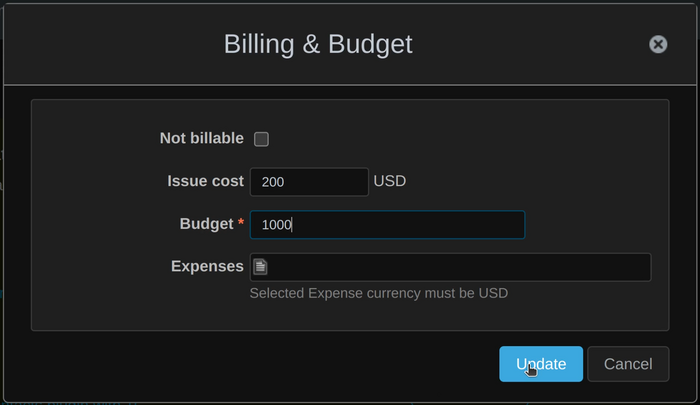Enable the Not billable checkbox

point(261,139)
